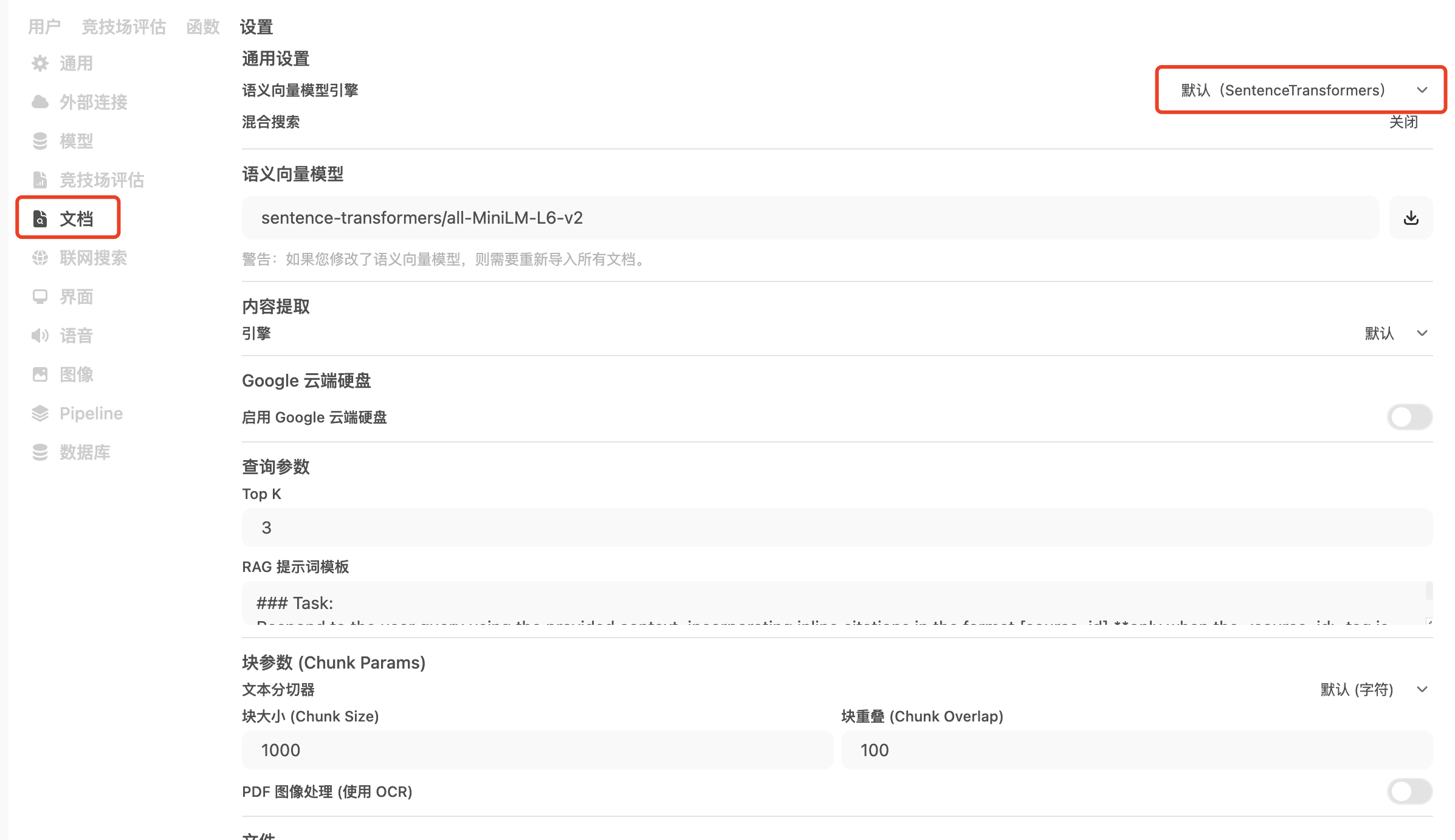Click the 联网搜索 globe icon

(x=40, y=258)
